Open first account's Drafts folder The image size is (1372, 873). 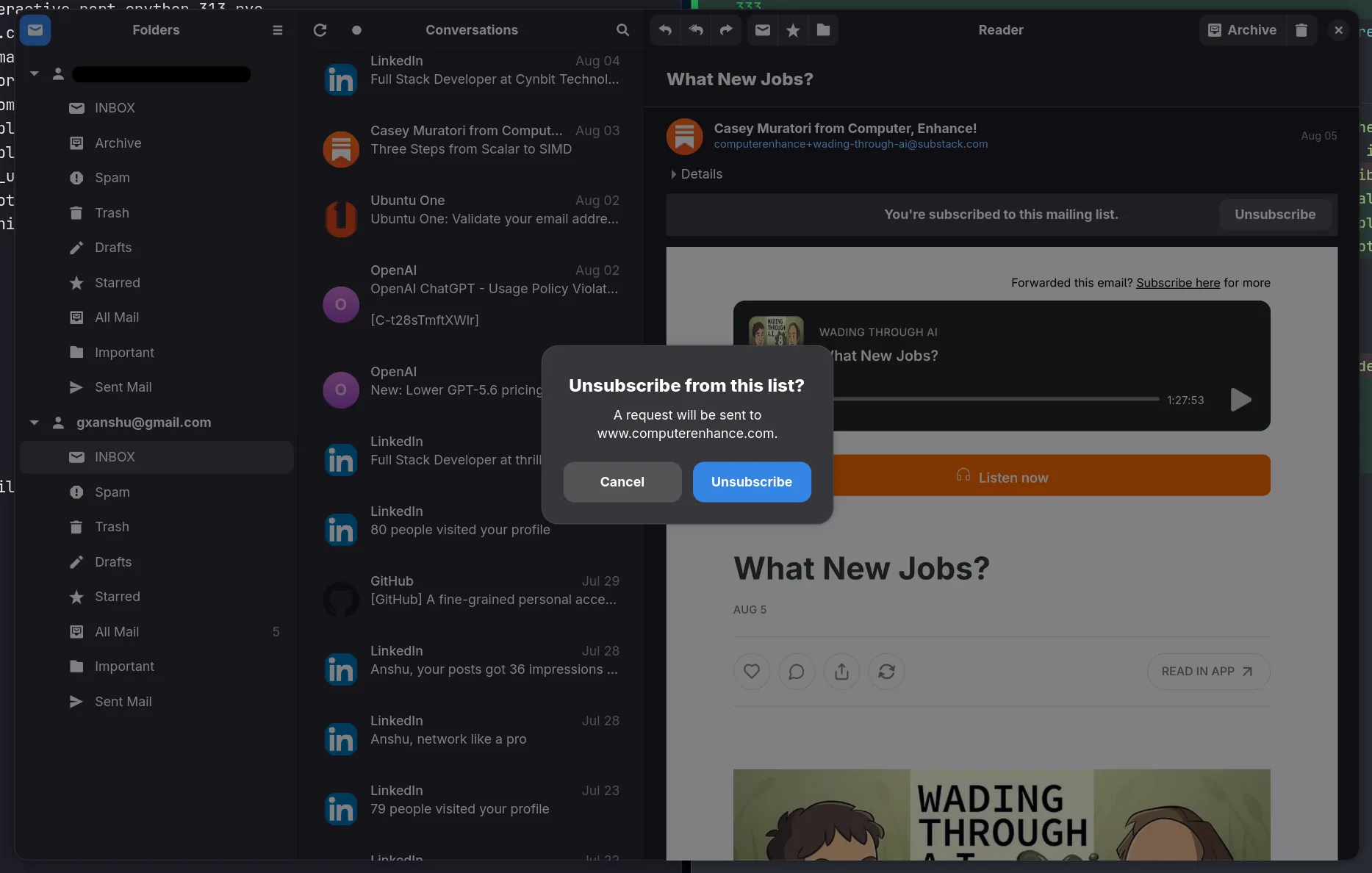click(157, 248)
